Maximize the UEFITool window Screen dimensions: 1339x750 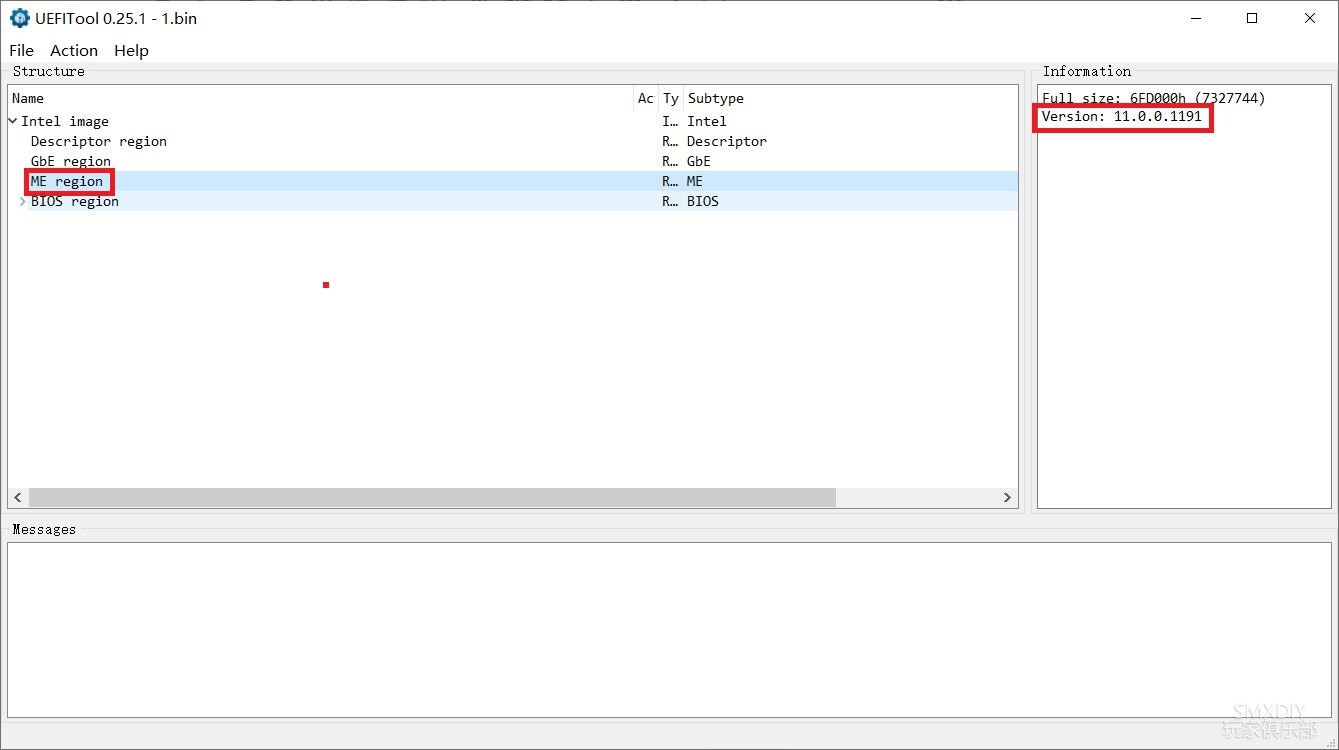(x=1252, y=18)
